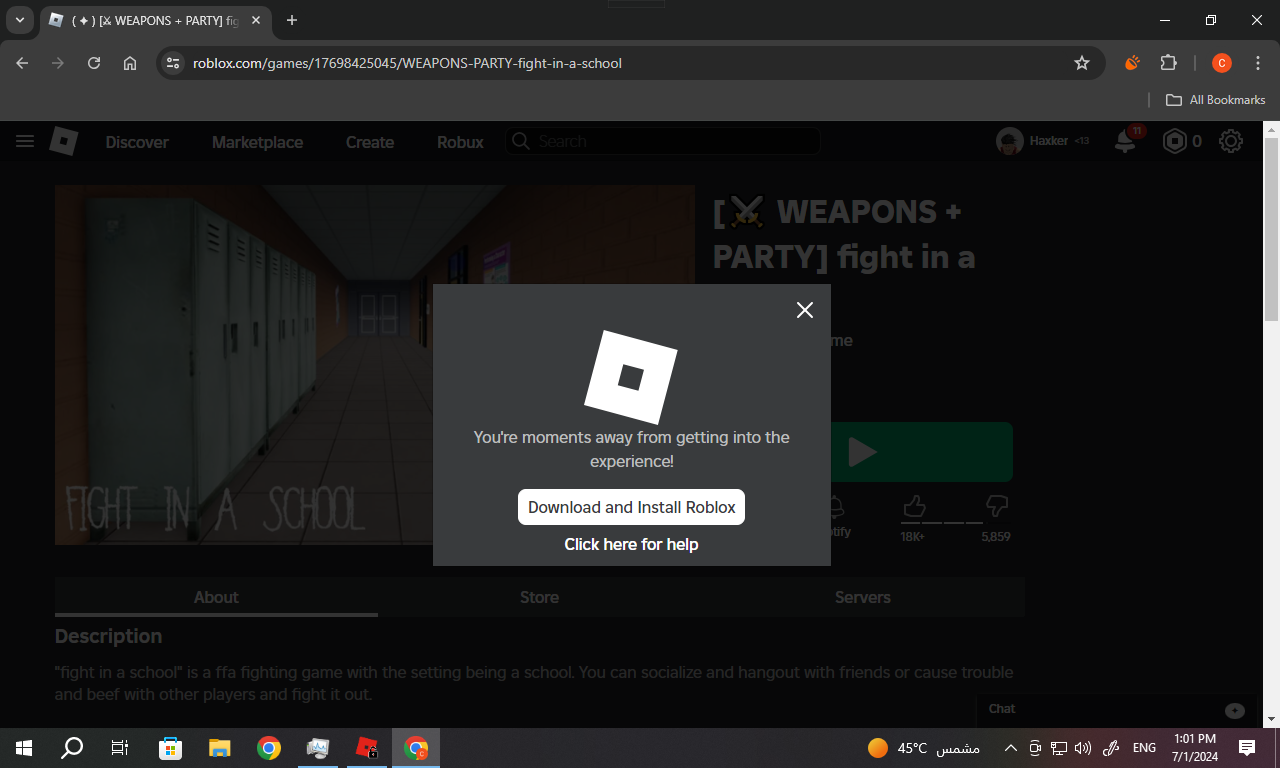Open the fight in a school thumbnail
Image resolution: width=1280 pixels, height=768 pixels.
click(375, 365)
